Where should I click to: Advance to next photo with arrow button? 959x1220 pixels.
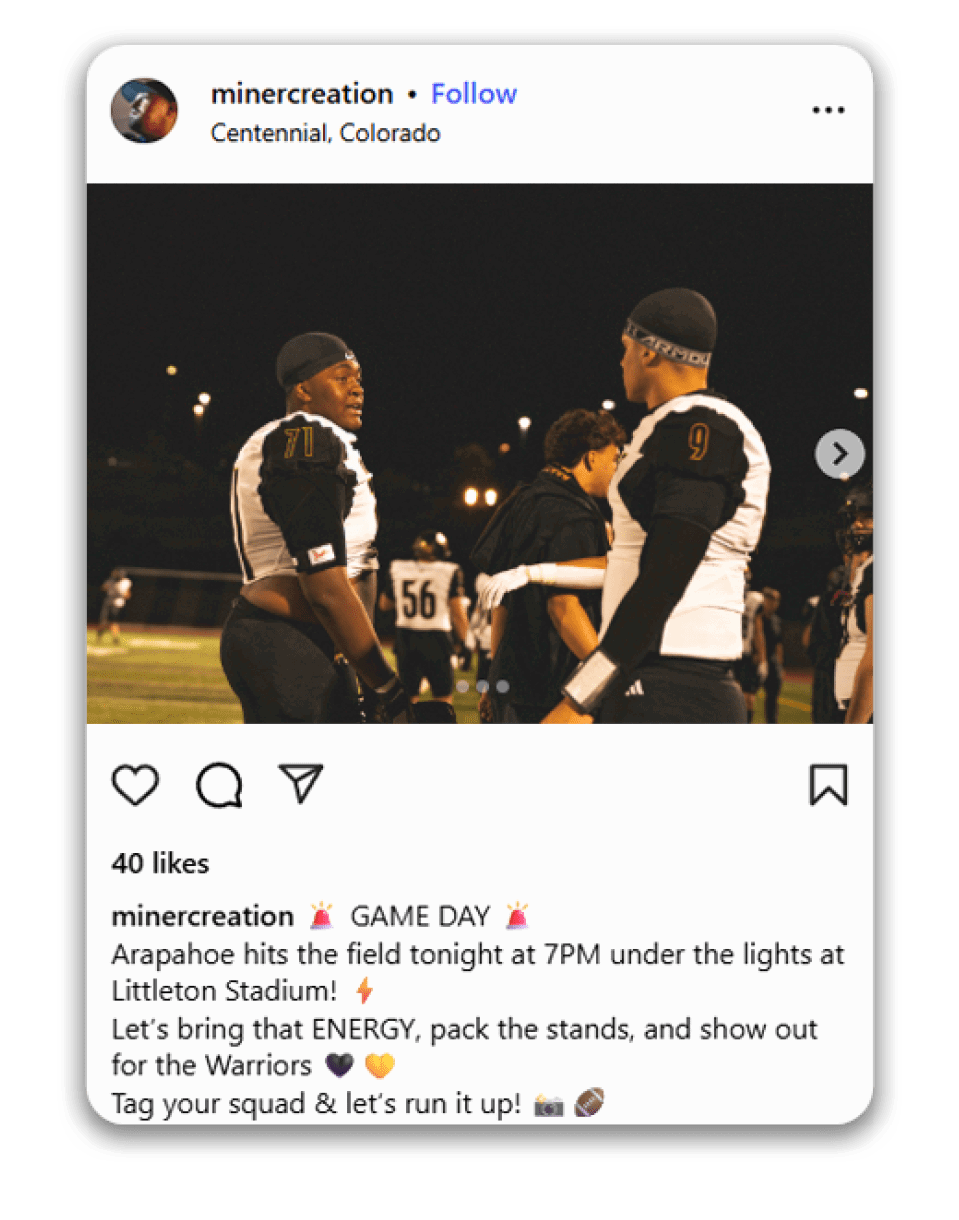pos(839,454)
